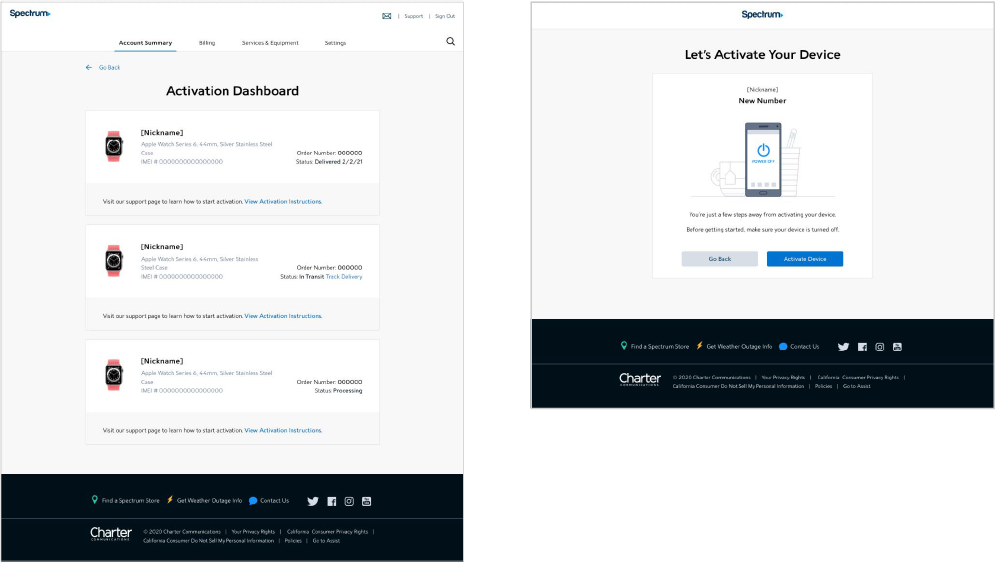Click the Go Back link on the dashboard
Screen dimensions: 996x562
[109, 67]
